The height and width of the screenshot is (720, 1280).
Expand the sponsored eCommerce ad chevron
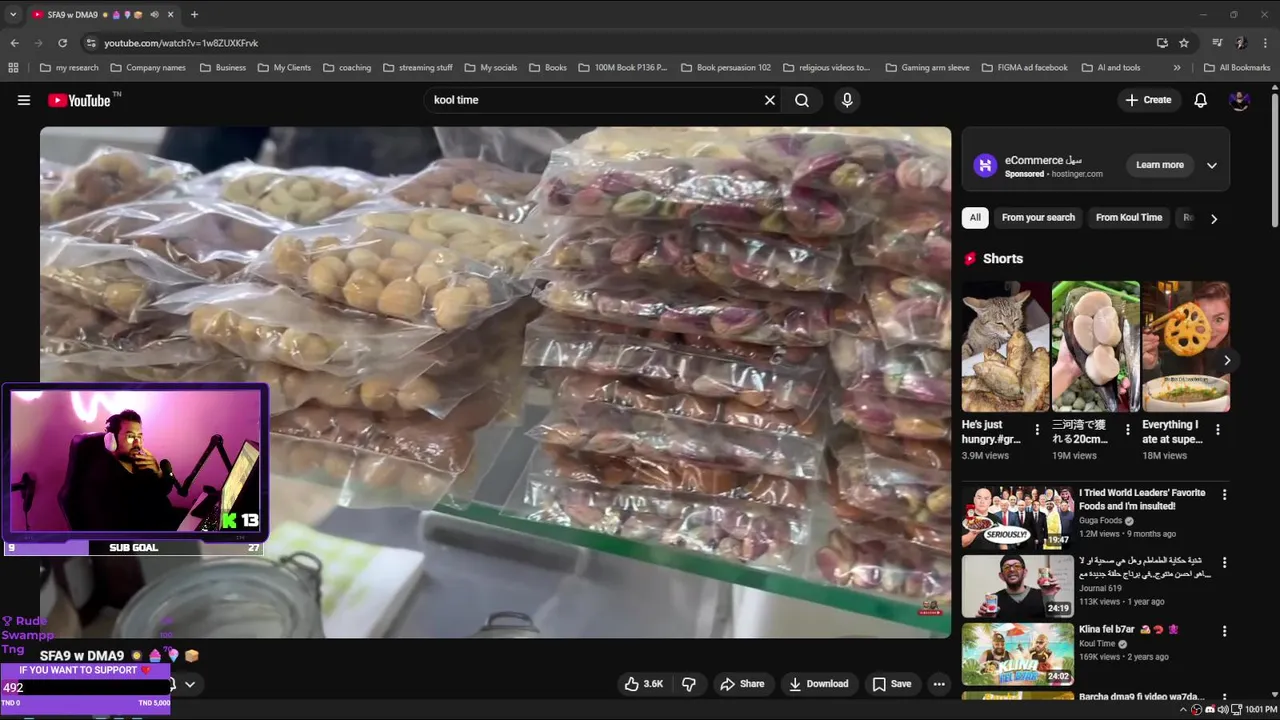[1211, 165]
